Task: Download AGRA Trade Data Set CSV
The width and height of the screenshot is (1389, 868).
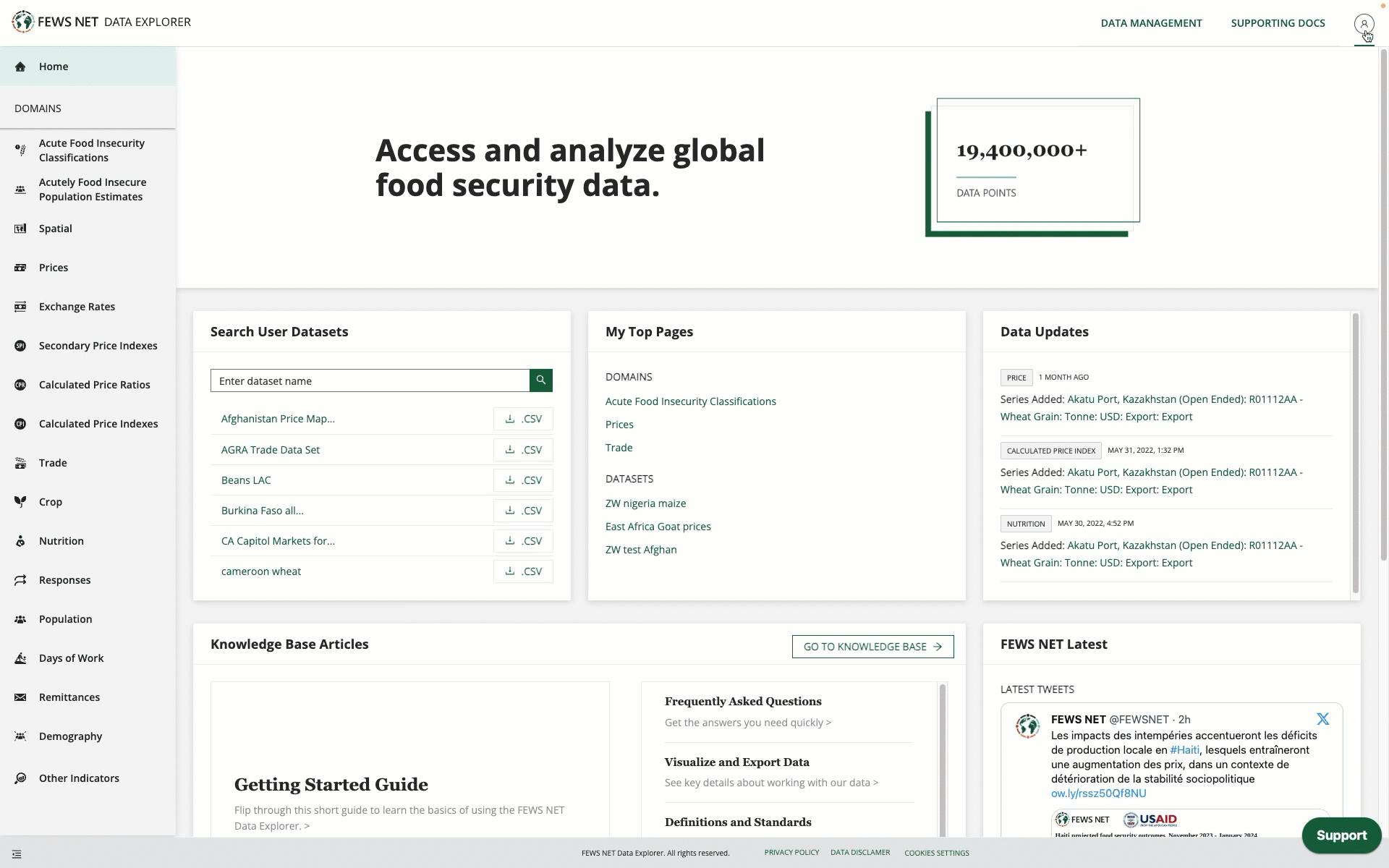Action: coord(523,450)
